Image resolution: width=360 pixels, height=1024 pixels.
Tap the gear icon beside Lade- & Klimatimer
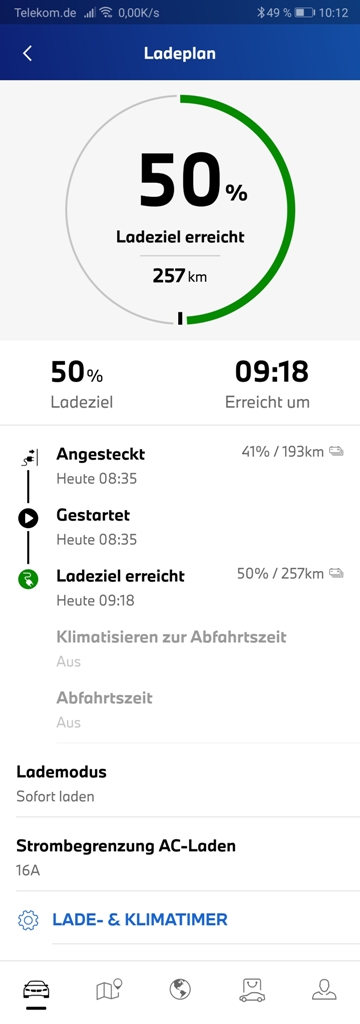click(x=28, y=920)
